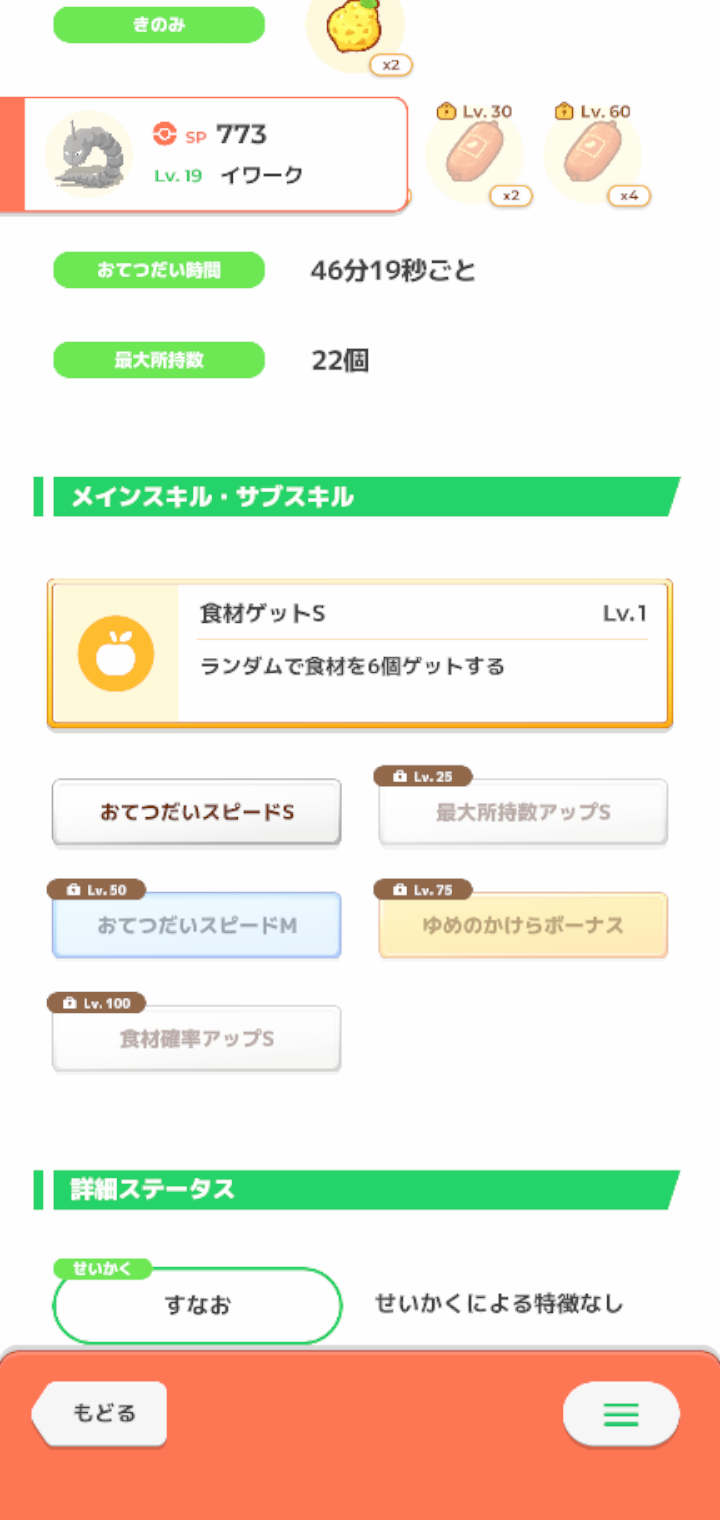
Task: Tap the おてつだい時間 label
Action: tap(159, 270)
